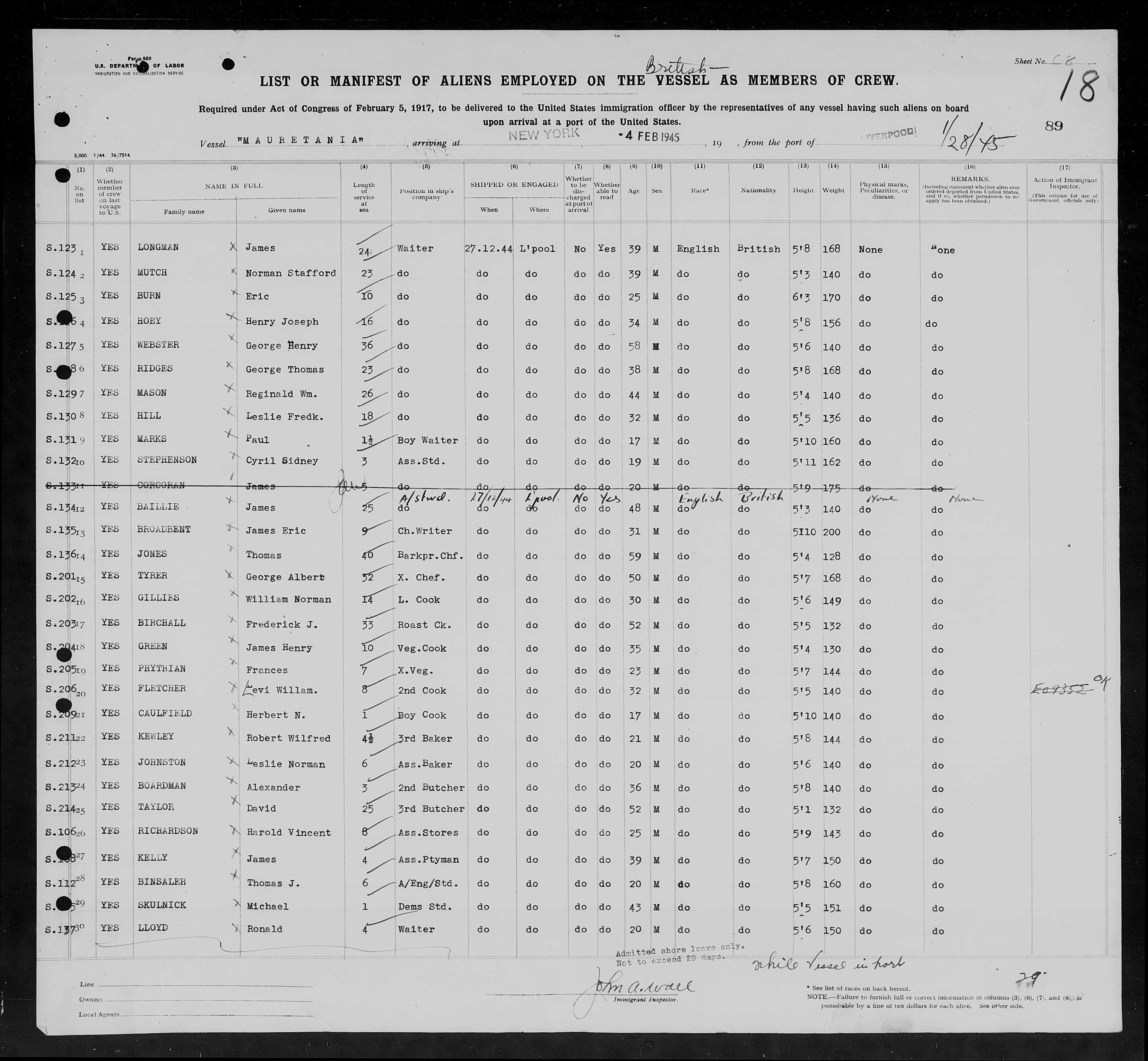Select the position "Boy Waiter"
This screenshot has width=1148, height=1061.
coord(428,440)
